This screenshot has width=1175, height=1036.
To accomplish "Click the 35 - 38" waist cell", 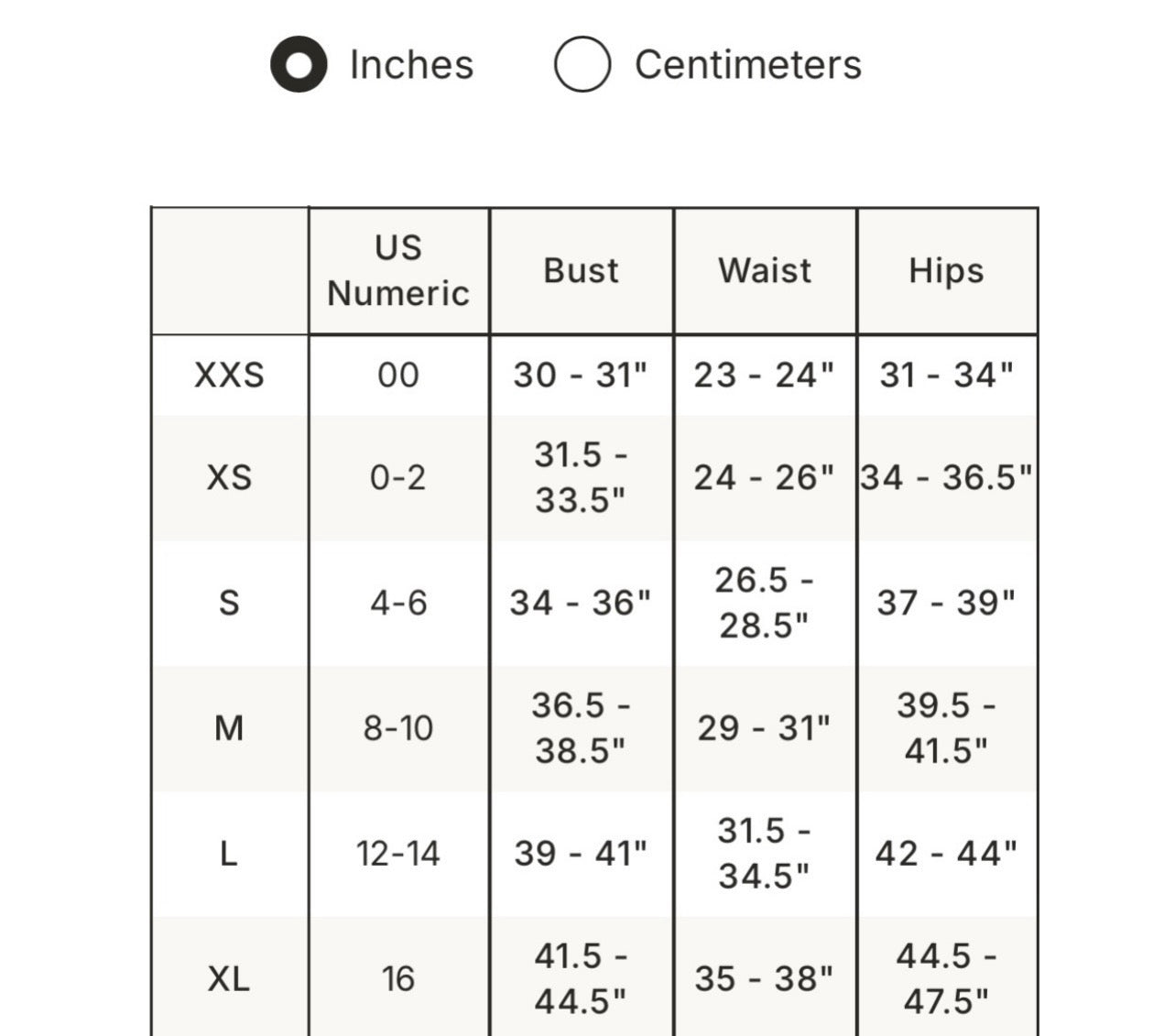I will pyautogui.click(x=764, y=979).
